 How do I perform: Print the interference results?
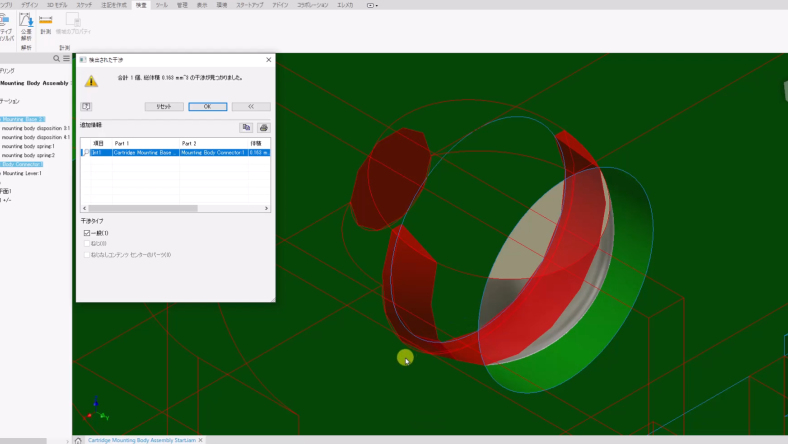(263, 127)
